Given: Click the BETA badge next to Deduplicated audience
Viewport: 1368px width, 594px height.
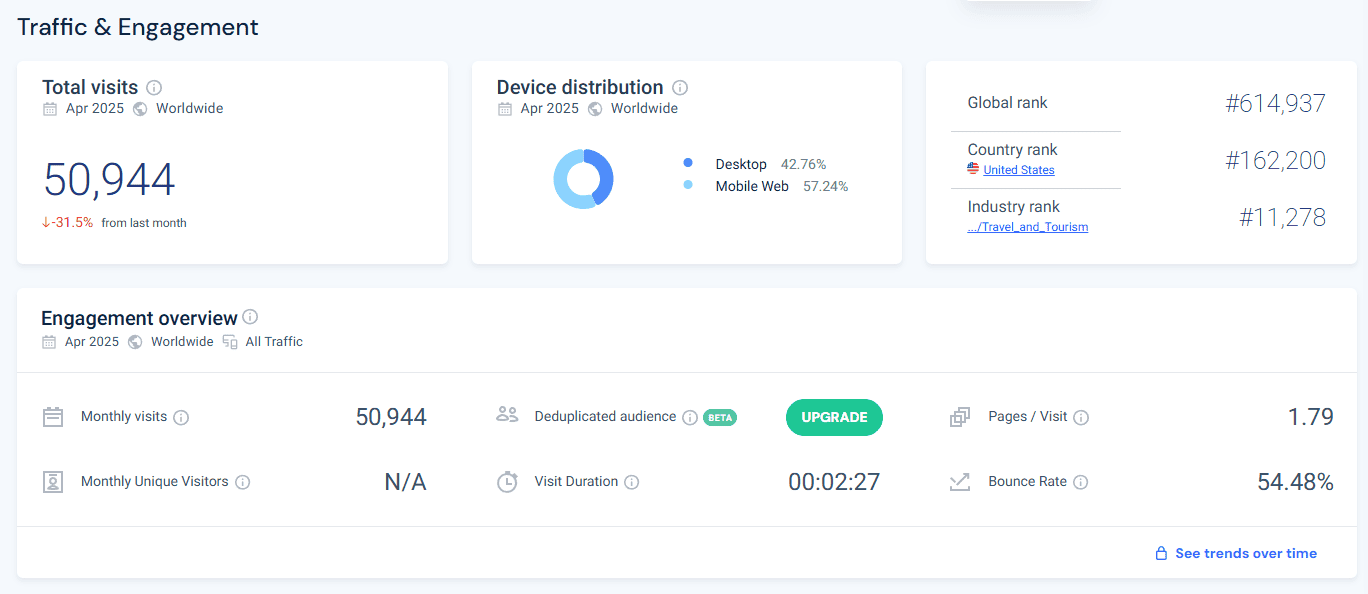Looking at the screenshot, I should click(x=720, y=417).
